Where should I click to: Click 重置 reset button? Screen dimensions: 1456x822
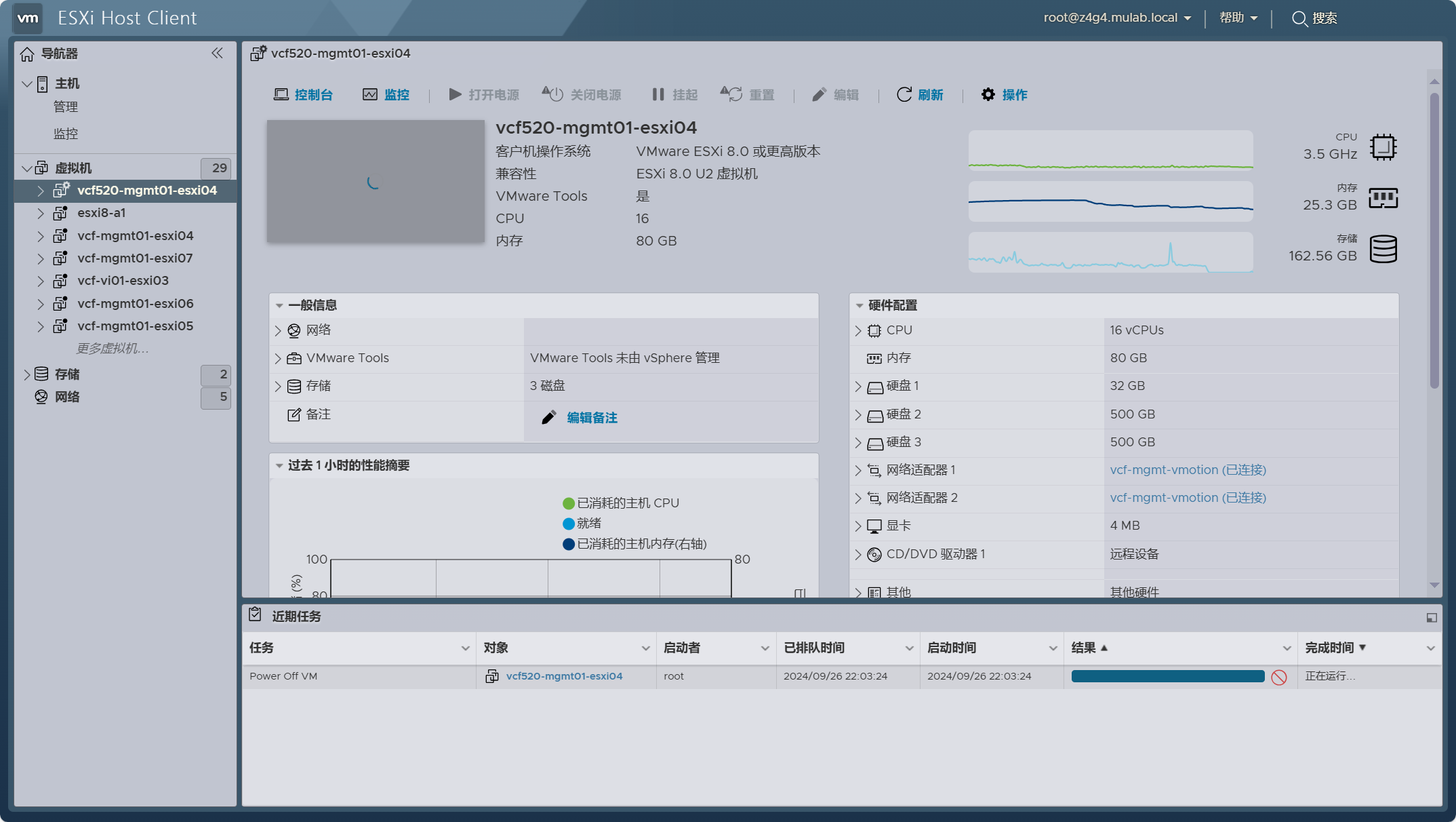tap(747, 95)
